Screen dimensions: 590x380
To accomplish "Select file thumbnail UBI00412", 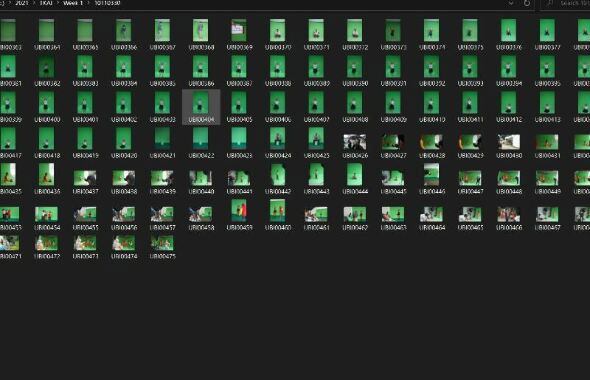I will pyautogui.click(x=509, y=107).
